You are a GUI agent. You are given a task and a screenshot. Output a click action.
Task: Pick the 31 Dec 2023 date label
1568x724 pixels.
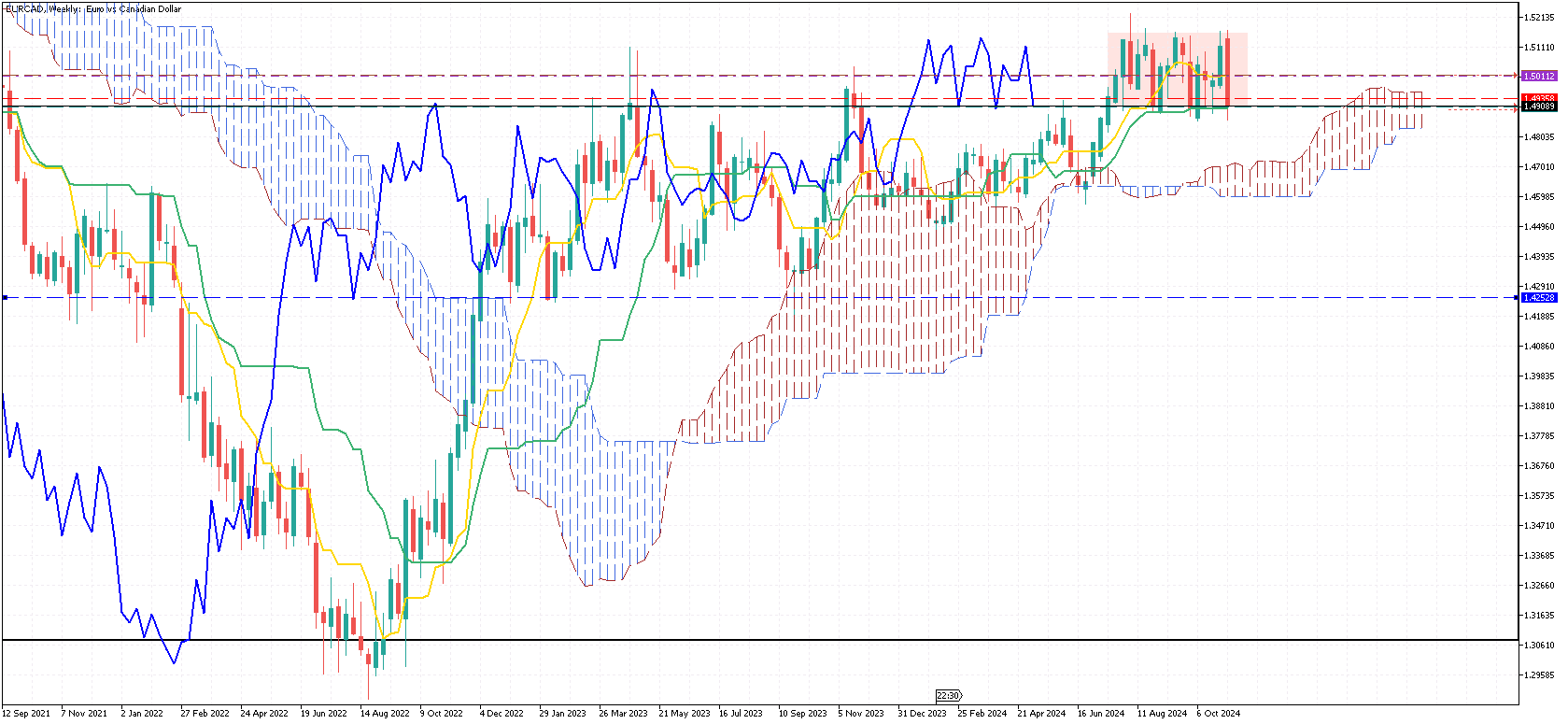(922, 714)
